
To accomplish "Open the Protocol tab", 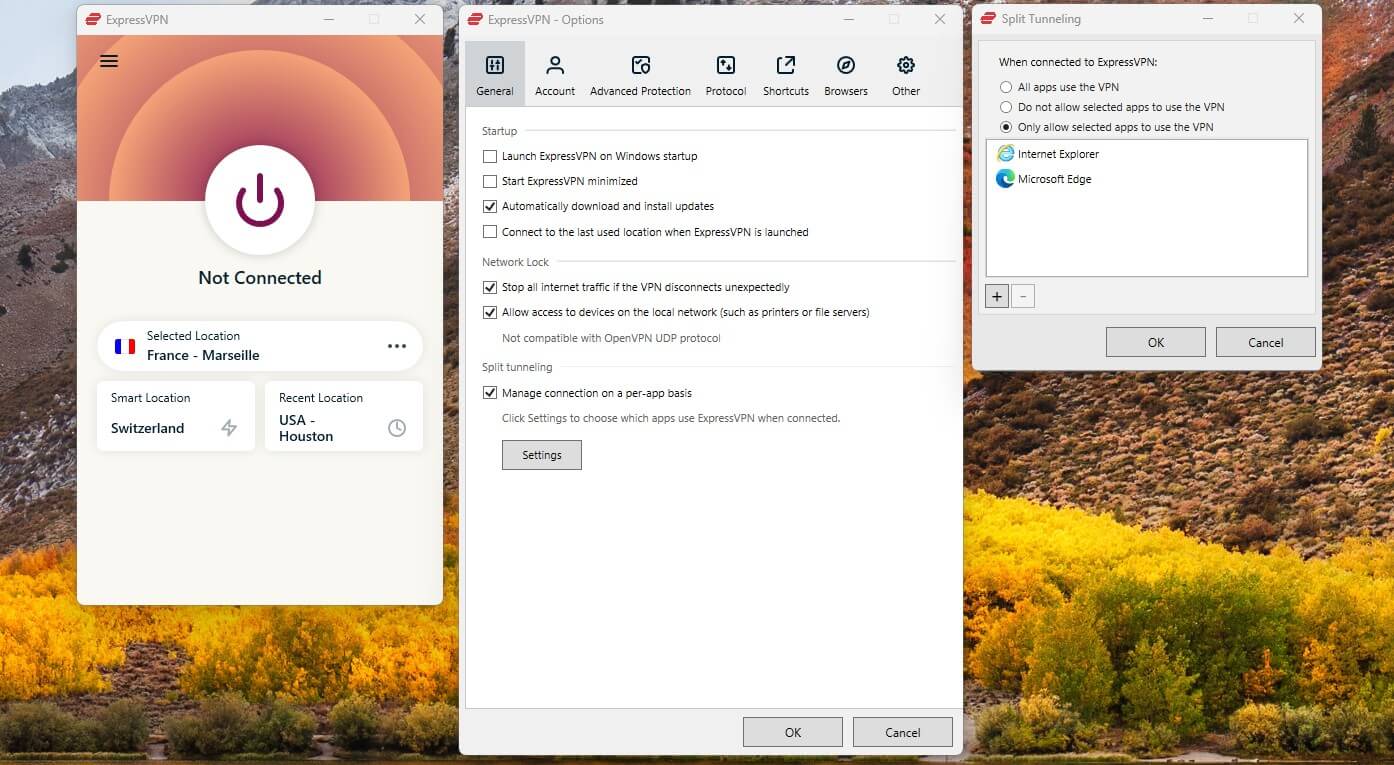I will click(726, 74).
